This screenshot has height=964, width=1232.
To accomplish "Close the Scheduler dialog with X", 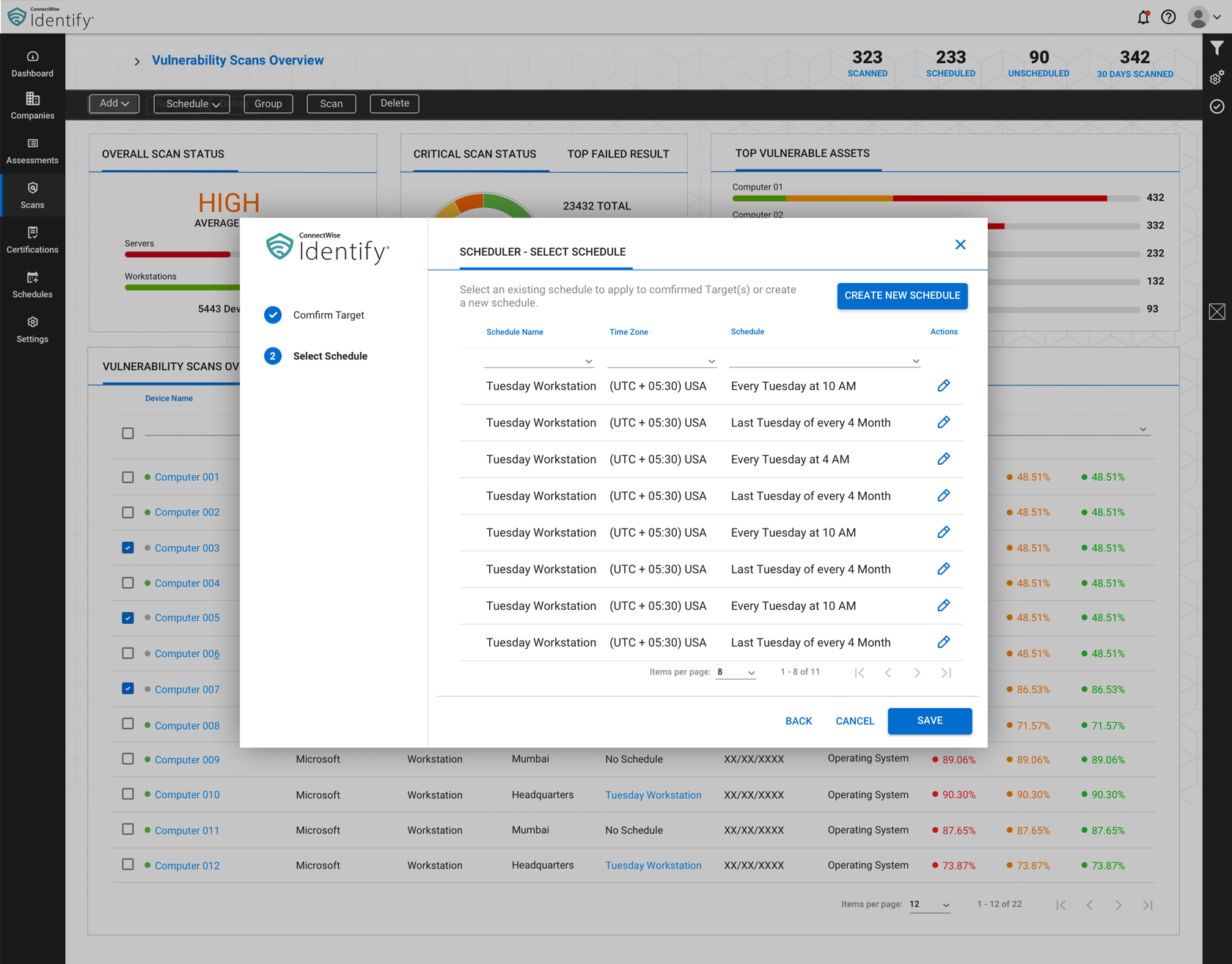I will point(960,245).
